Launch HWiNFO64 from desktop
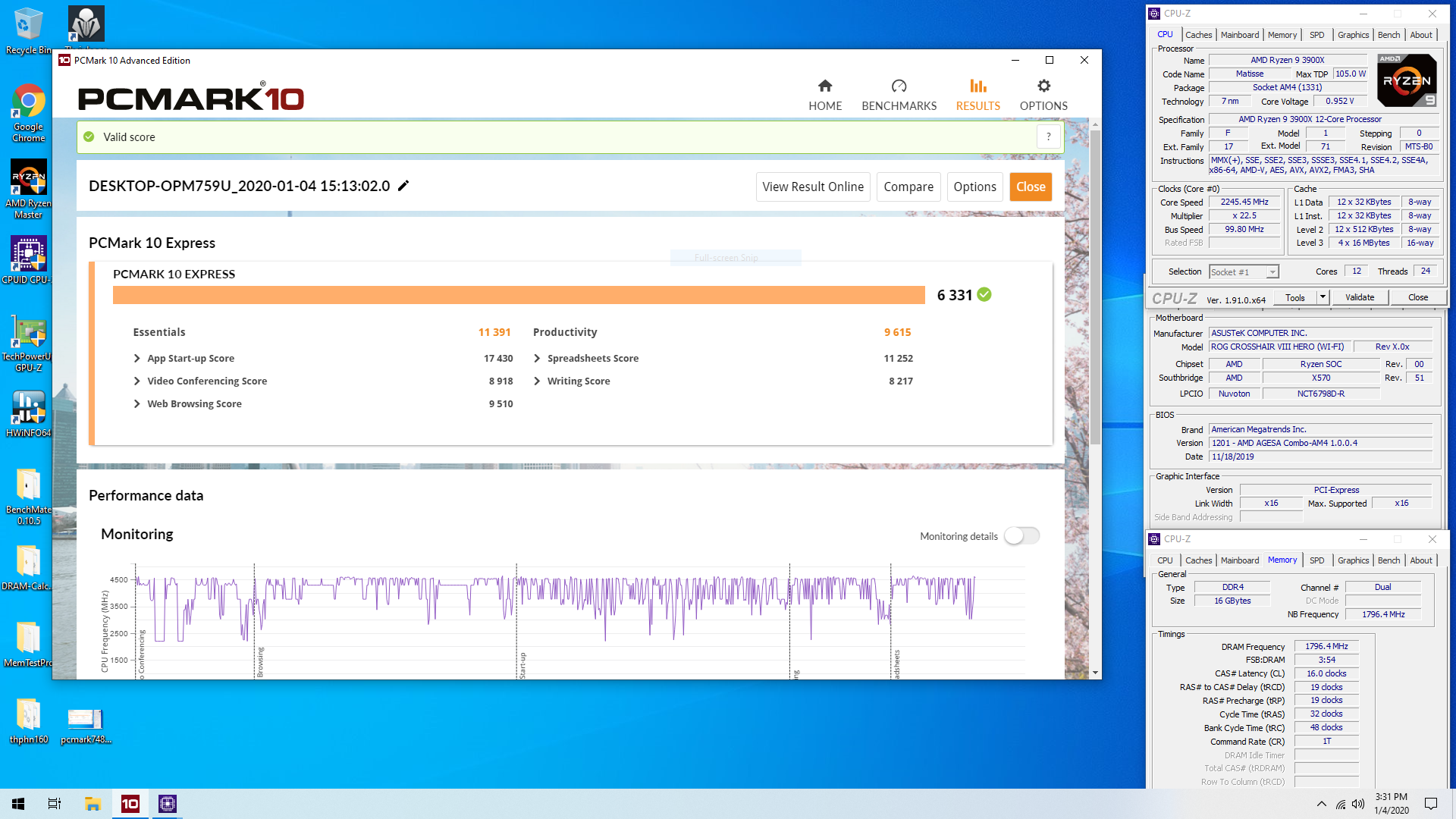The height and width of the screenshot is (819, 1456). coord(28,413)
